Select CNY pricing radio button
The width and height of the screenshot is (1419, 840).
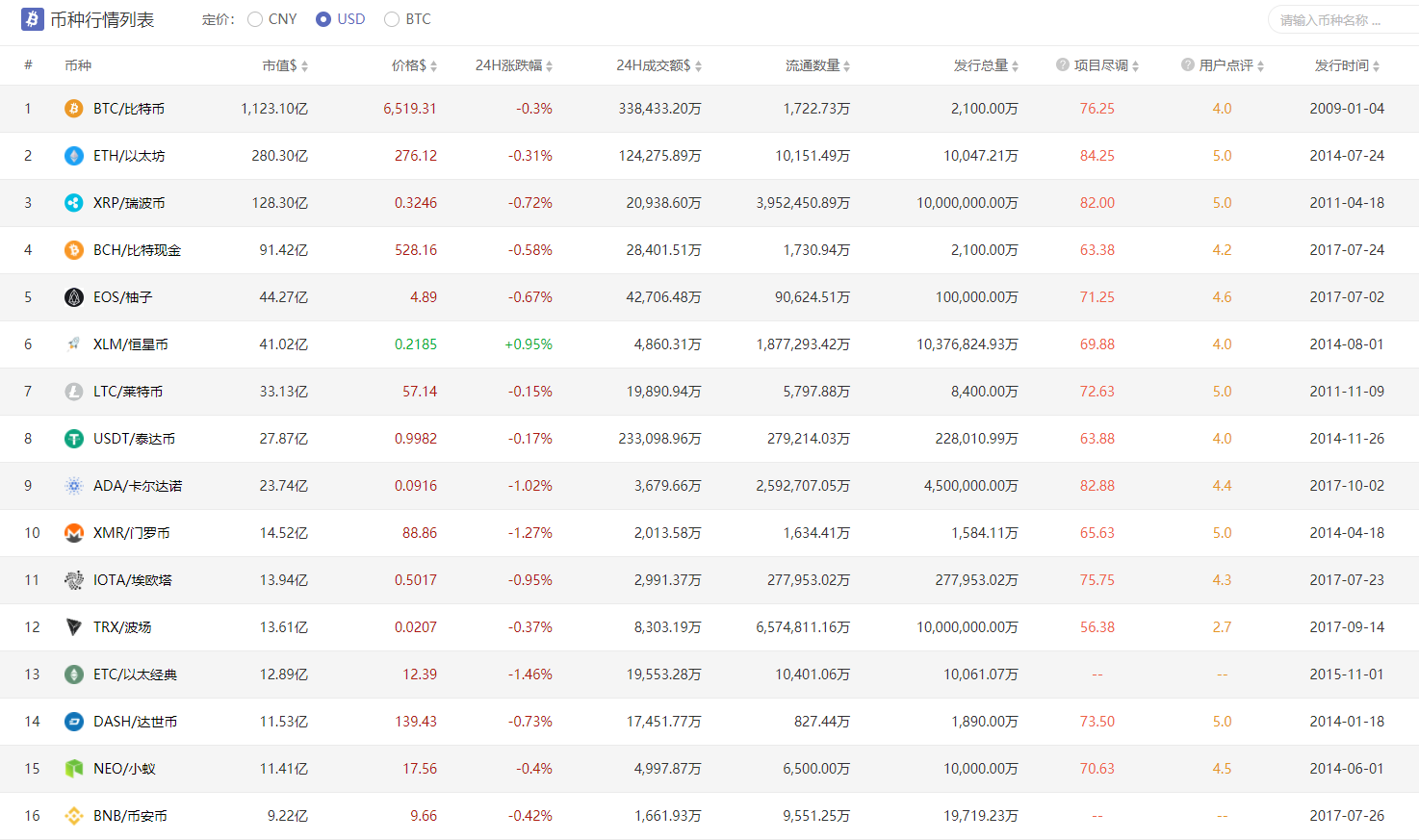coord(255,19)
